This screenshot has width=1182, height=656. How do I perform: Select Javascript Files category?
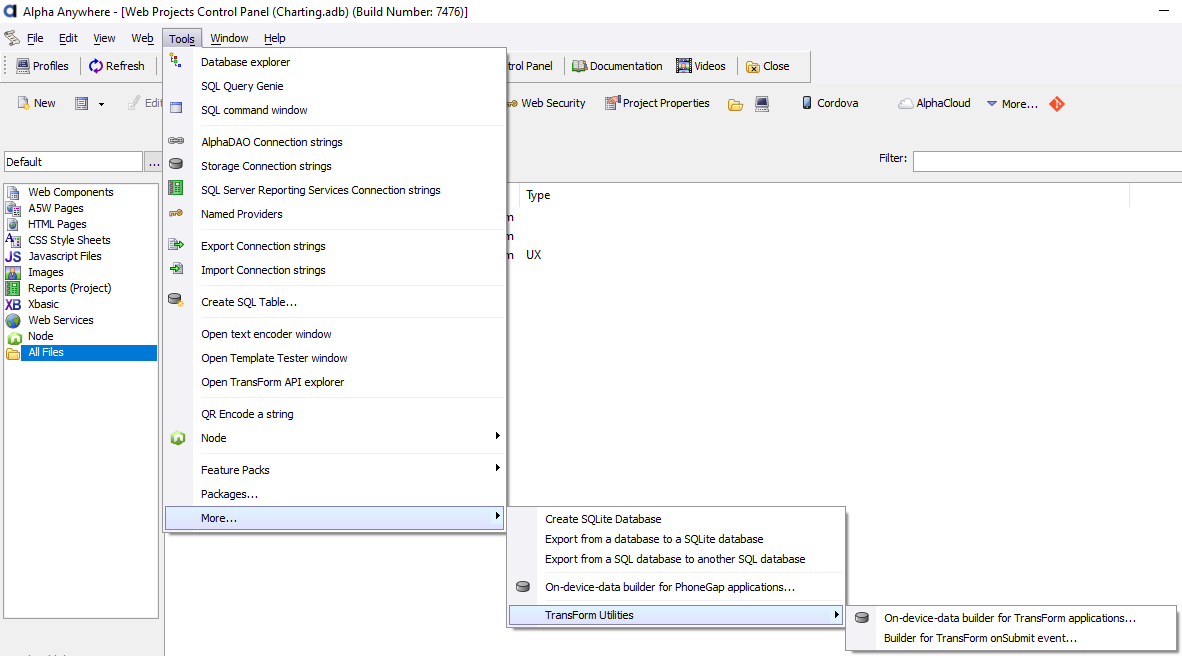tap(65, 256)
